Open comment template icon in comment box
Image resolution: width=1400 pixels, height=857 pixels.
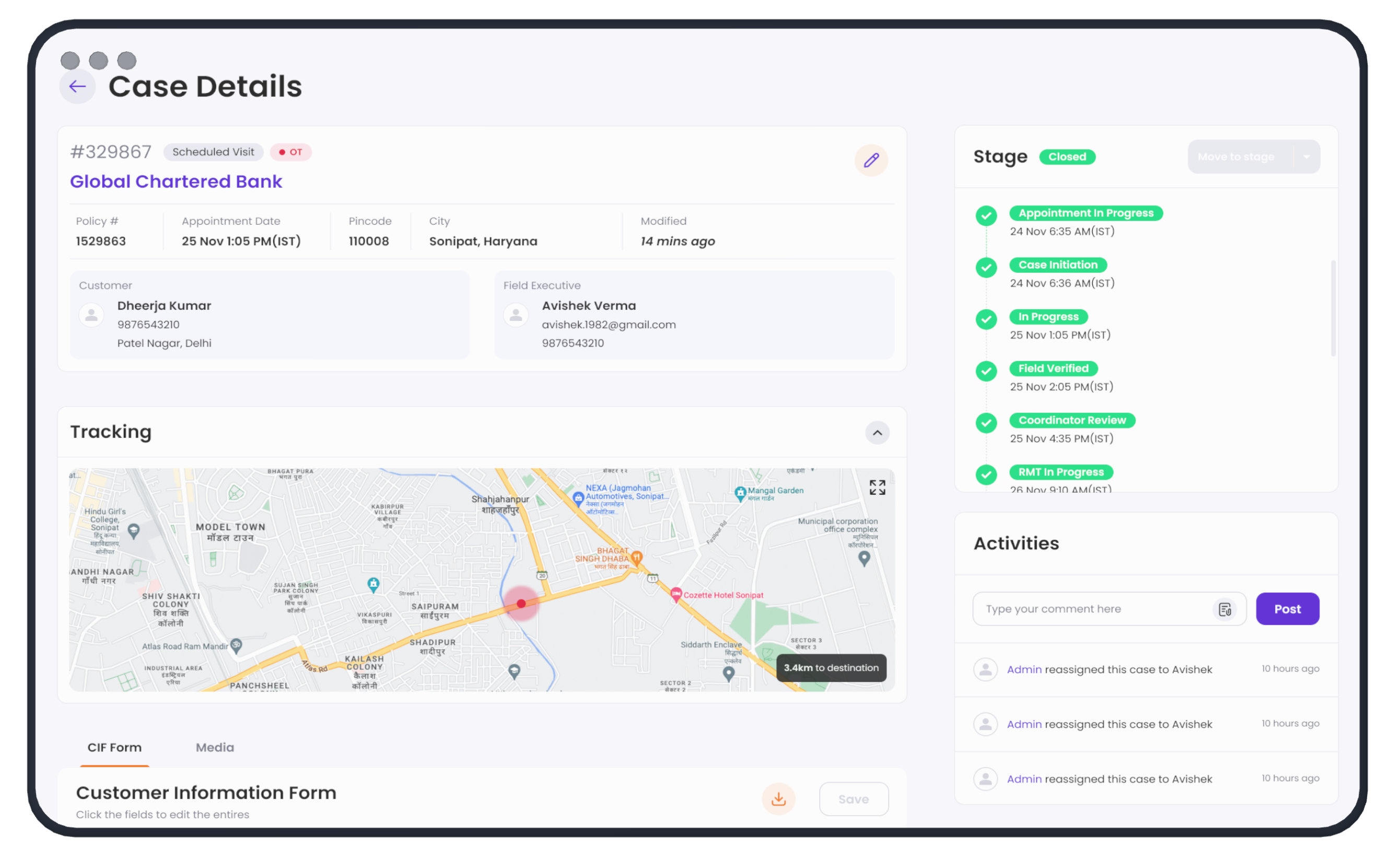(x=1225, y=609)
